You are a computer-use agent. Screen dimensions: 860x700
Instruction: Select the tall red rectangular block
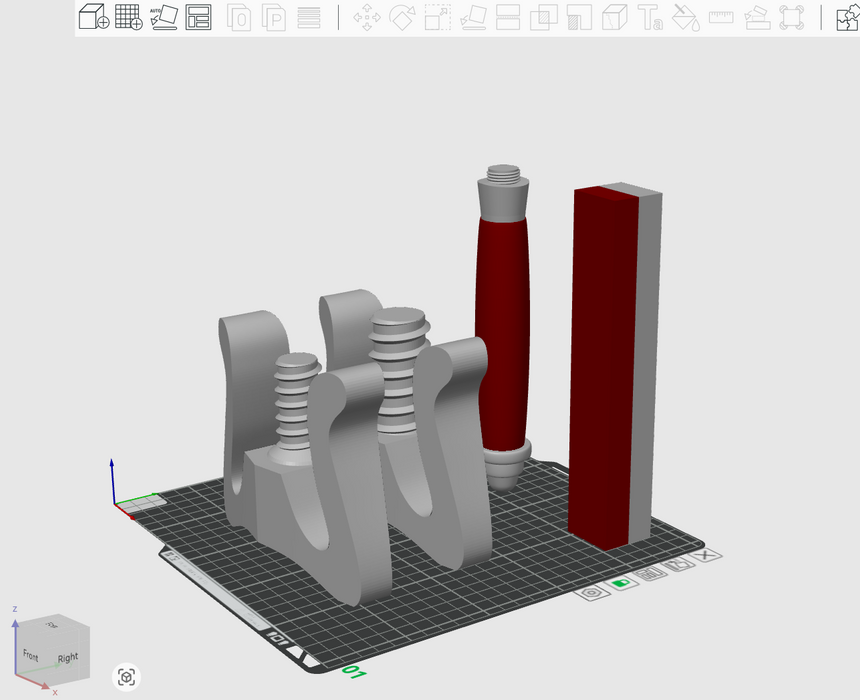(602, 370)
